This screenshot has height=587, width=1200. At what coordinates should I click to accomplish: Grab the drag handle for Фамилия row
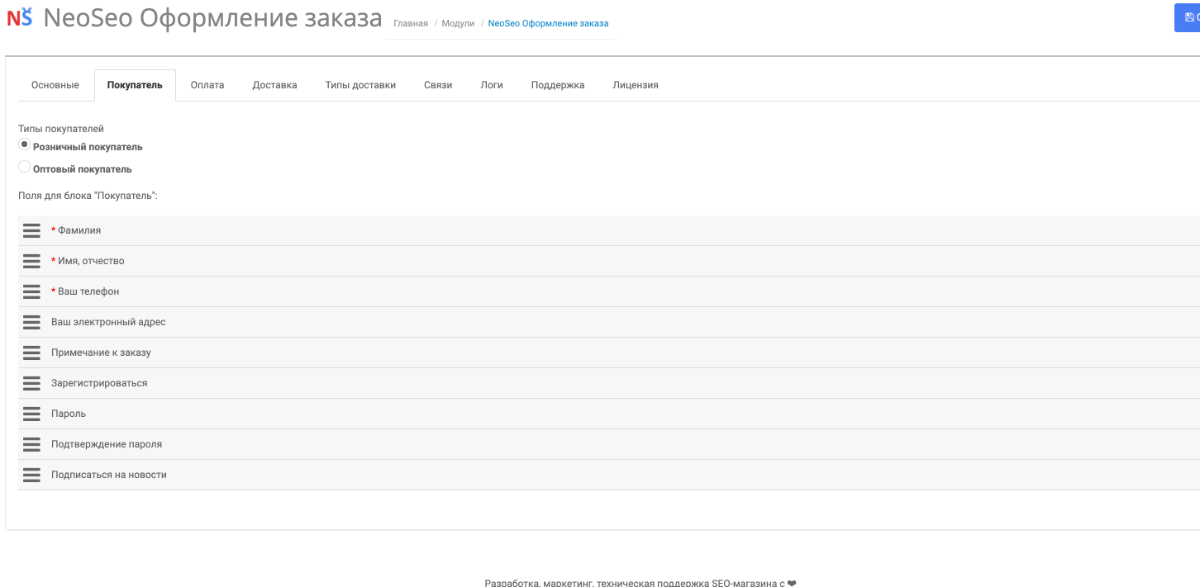[31, 231]
